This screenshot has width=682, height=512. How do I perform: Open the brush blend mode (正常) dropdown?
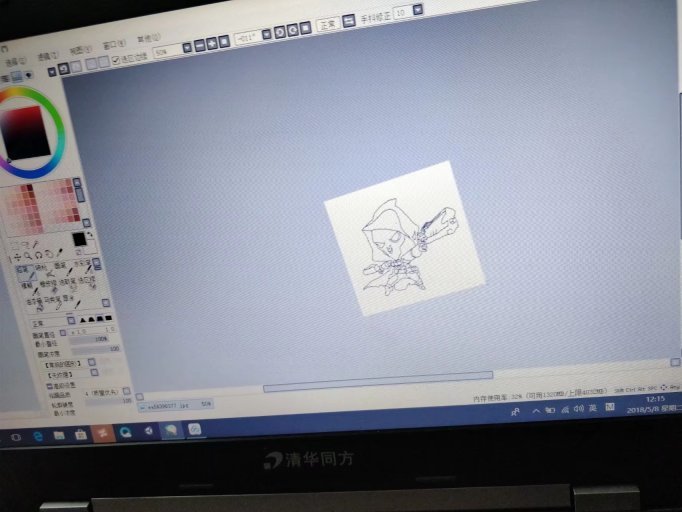pos(71,321)
